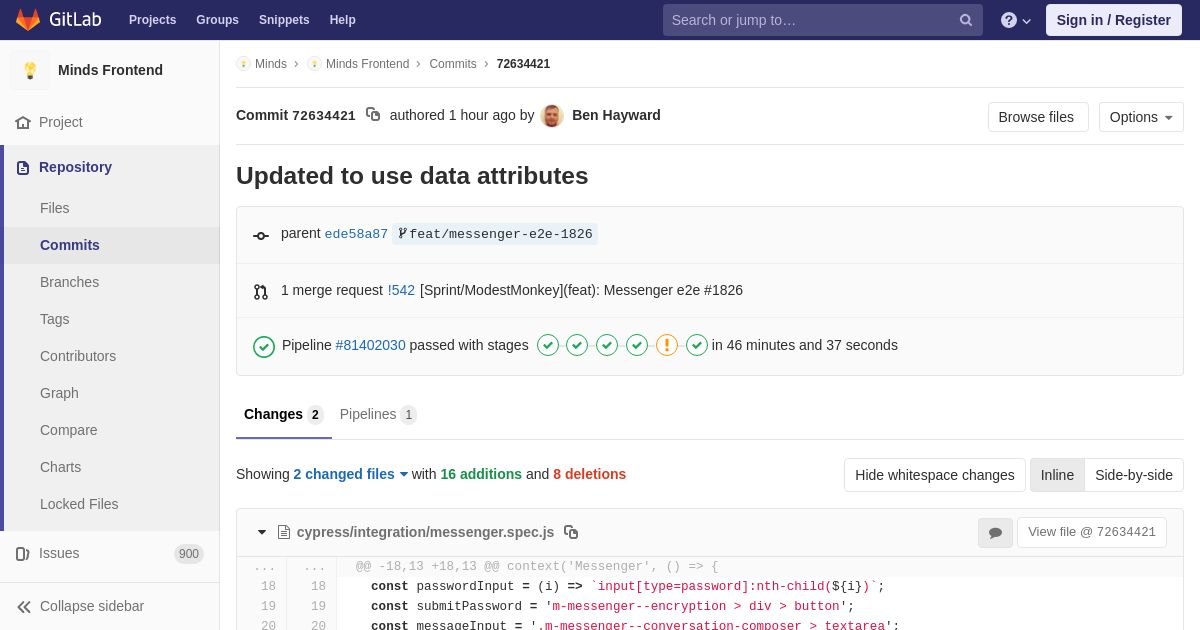Open the help question mark menu

[1015, 20]
